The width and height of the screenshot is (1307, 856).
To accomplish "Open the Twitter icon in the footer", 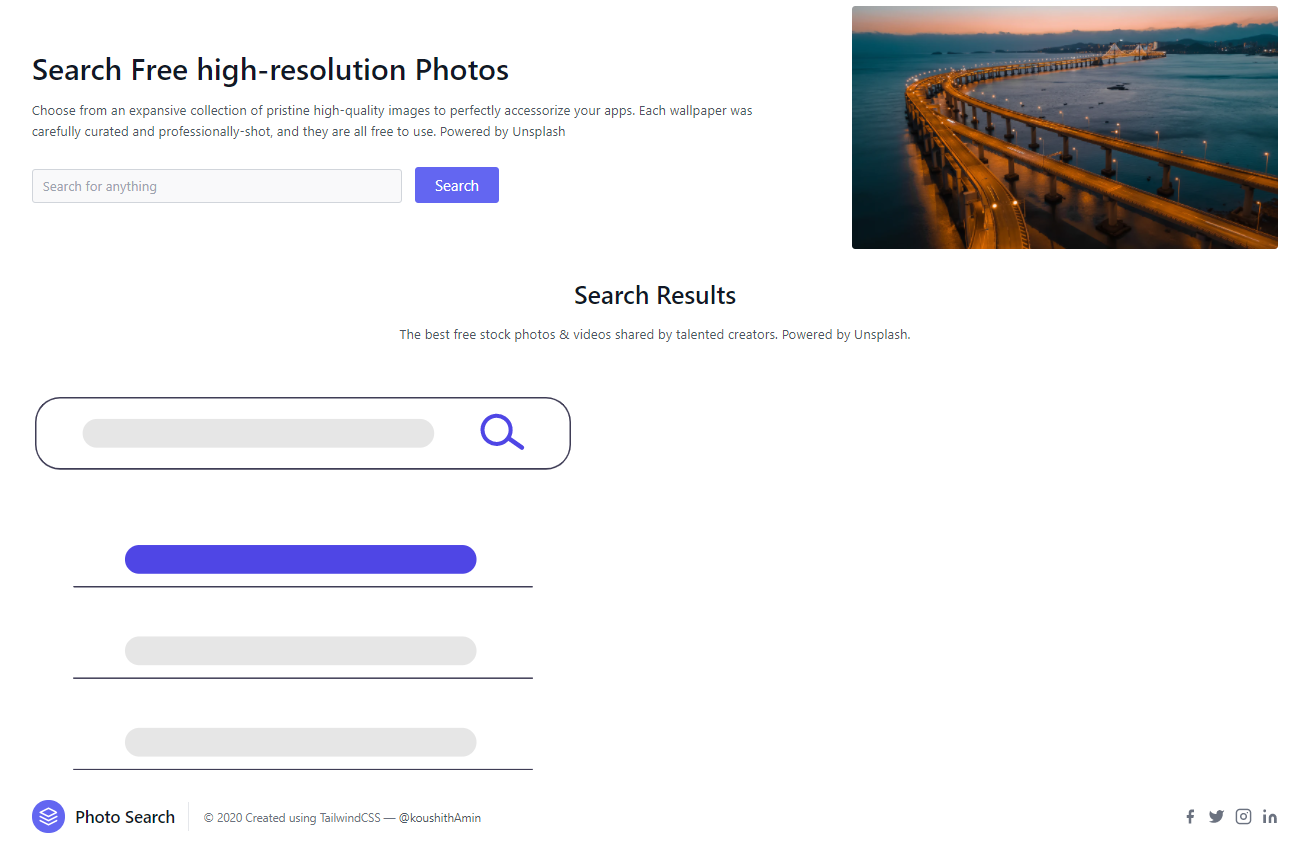I will [1216, 817].
